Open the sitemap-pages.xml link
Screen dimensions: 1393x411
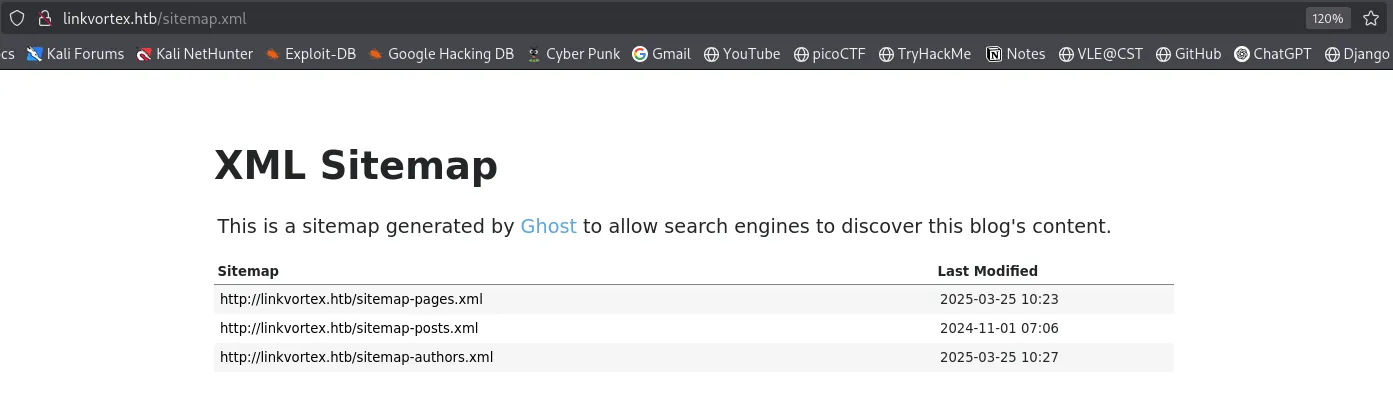click(351, 299)
